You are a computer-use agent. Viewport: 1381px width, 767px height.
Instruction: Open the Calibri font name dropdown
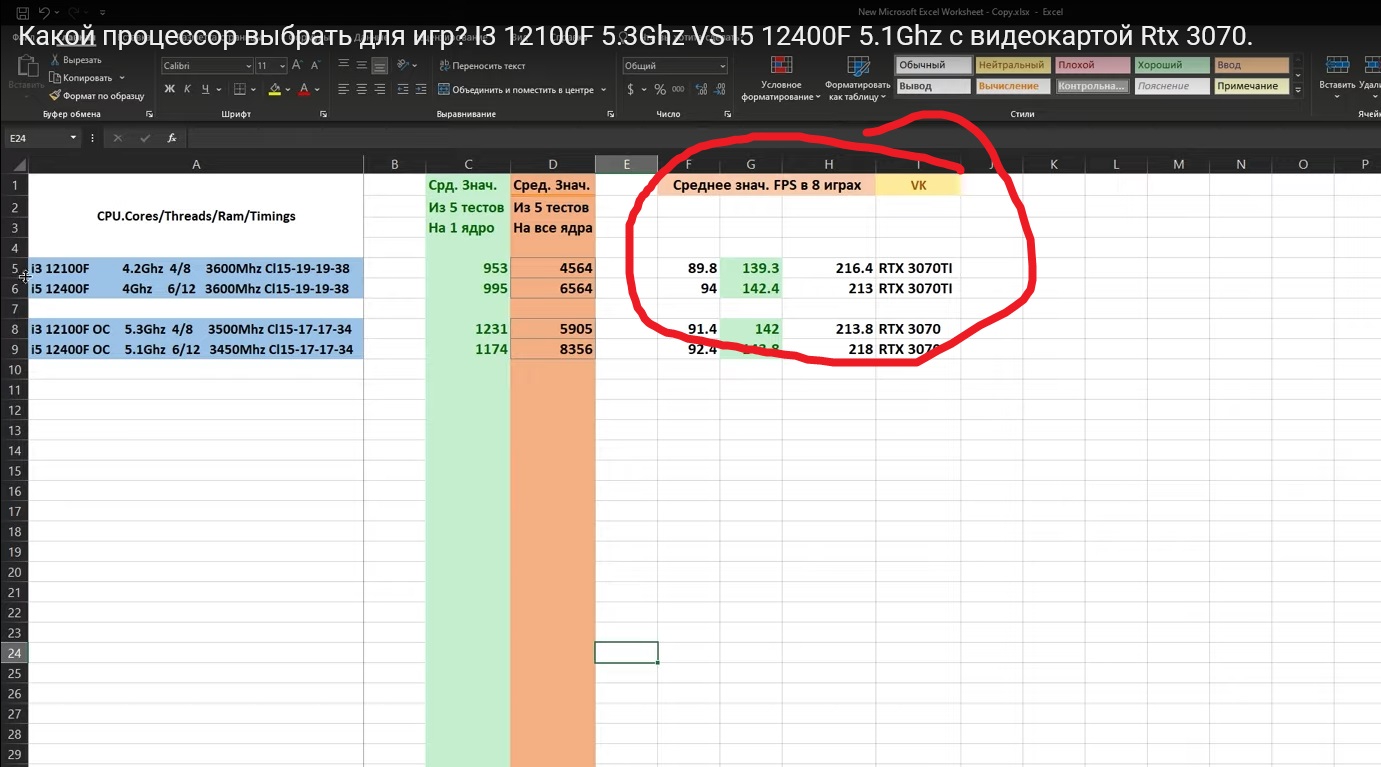(248, 66)
